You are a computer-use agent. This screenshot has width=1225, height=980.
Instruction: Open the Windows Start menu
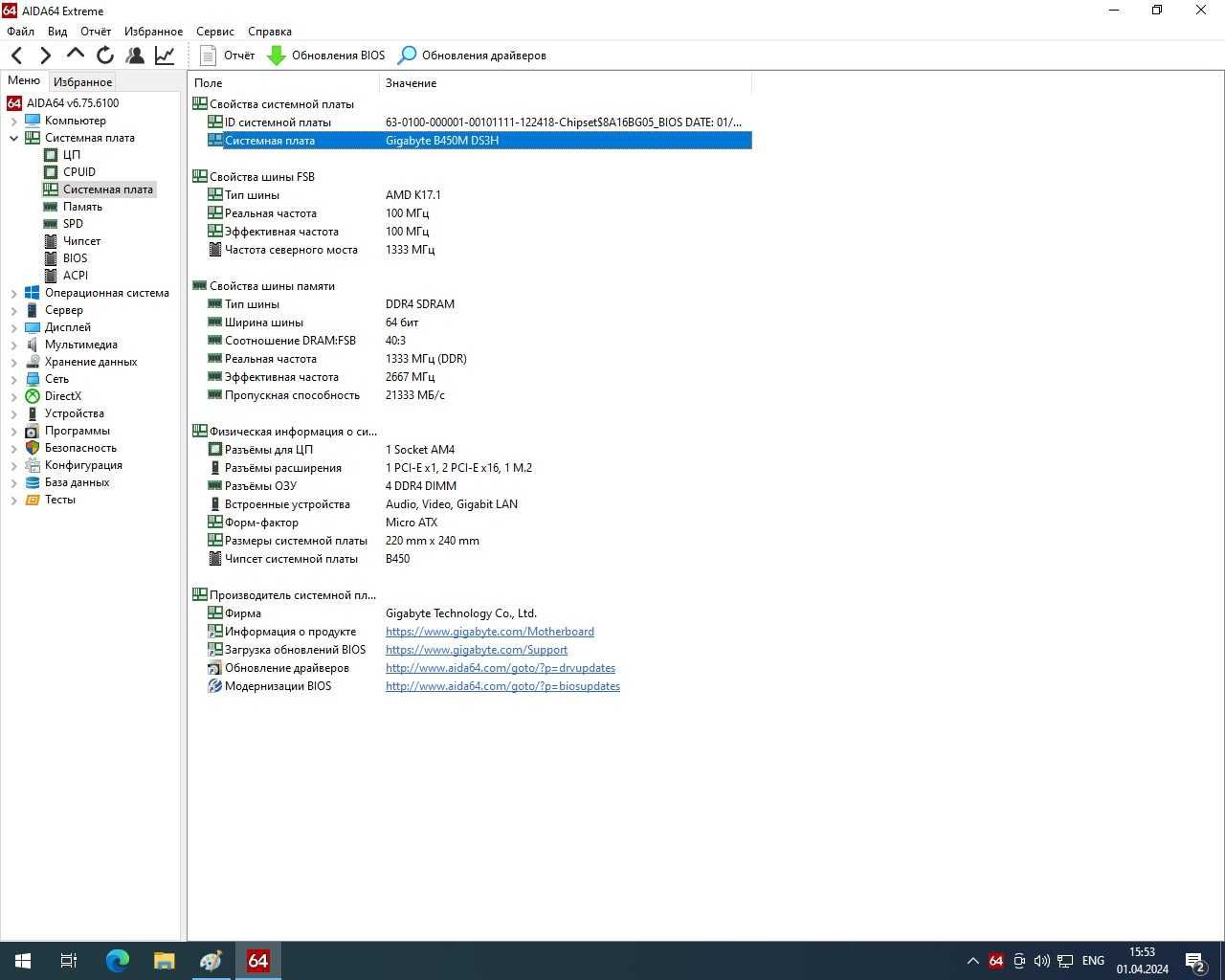(23, 961)
